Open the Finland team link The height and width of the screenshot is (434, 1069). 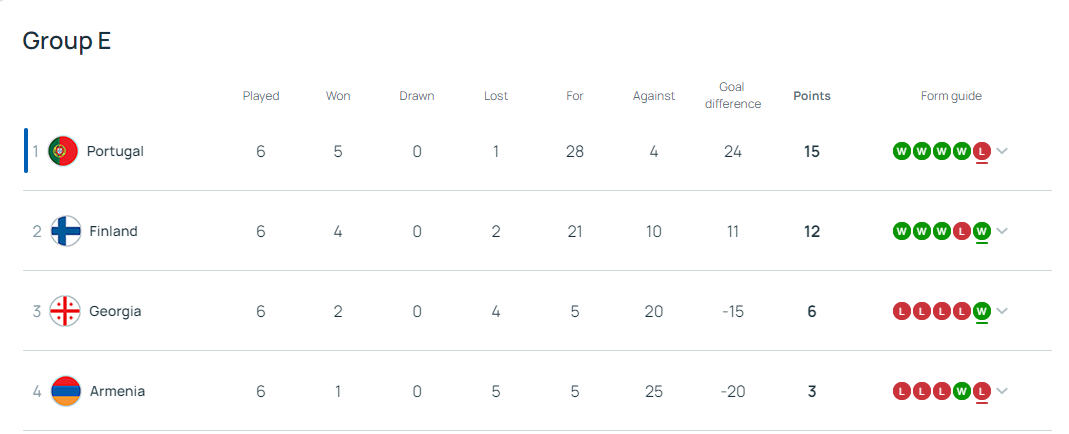[x=113, y=231]
